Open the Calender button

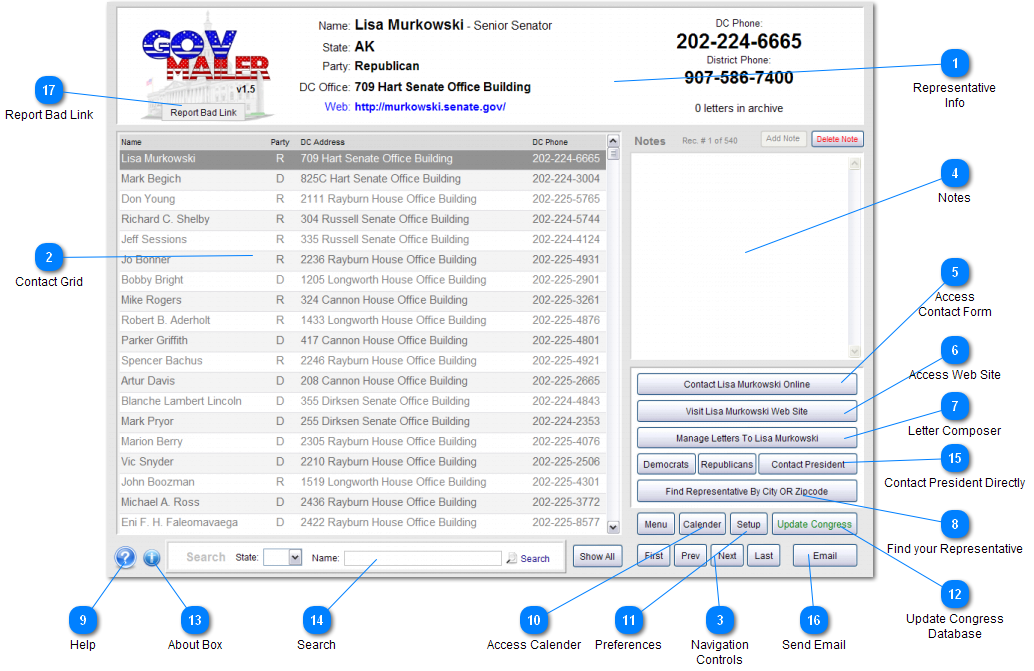pos(702,525)
